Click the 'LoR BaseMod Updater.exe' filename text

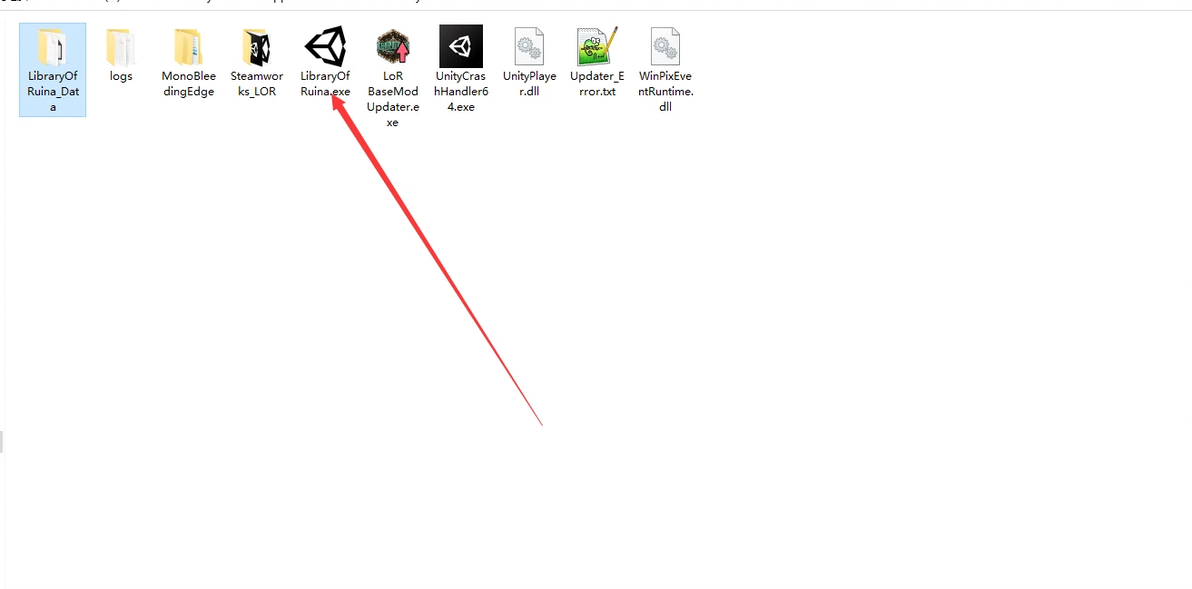[x=393, y=99]
